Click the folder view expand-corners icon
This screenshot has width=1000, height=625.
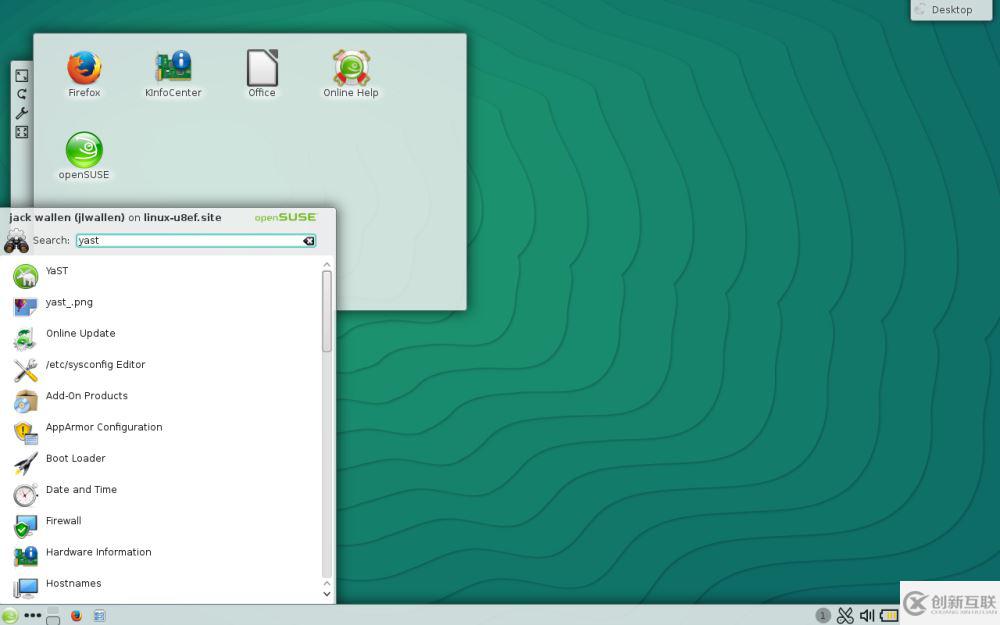[x=22, y=132]
